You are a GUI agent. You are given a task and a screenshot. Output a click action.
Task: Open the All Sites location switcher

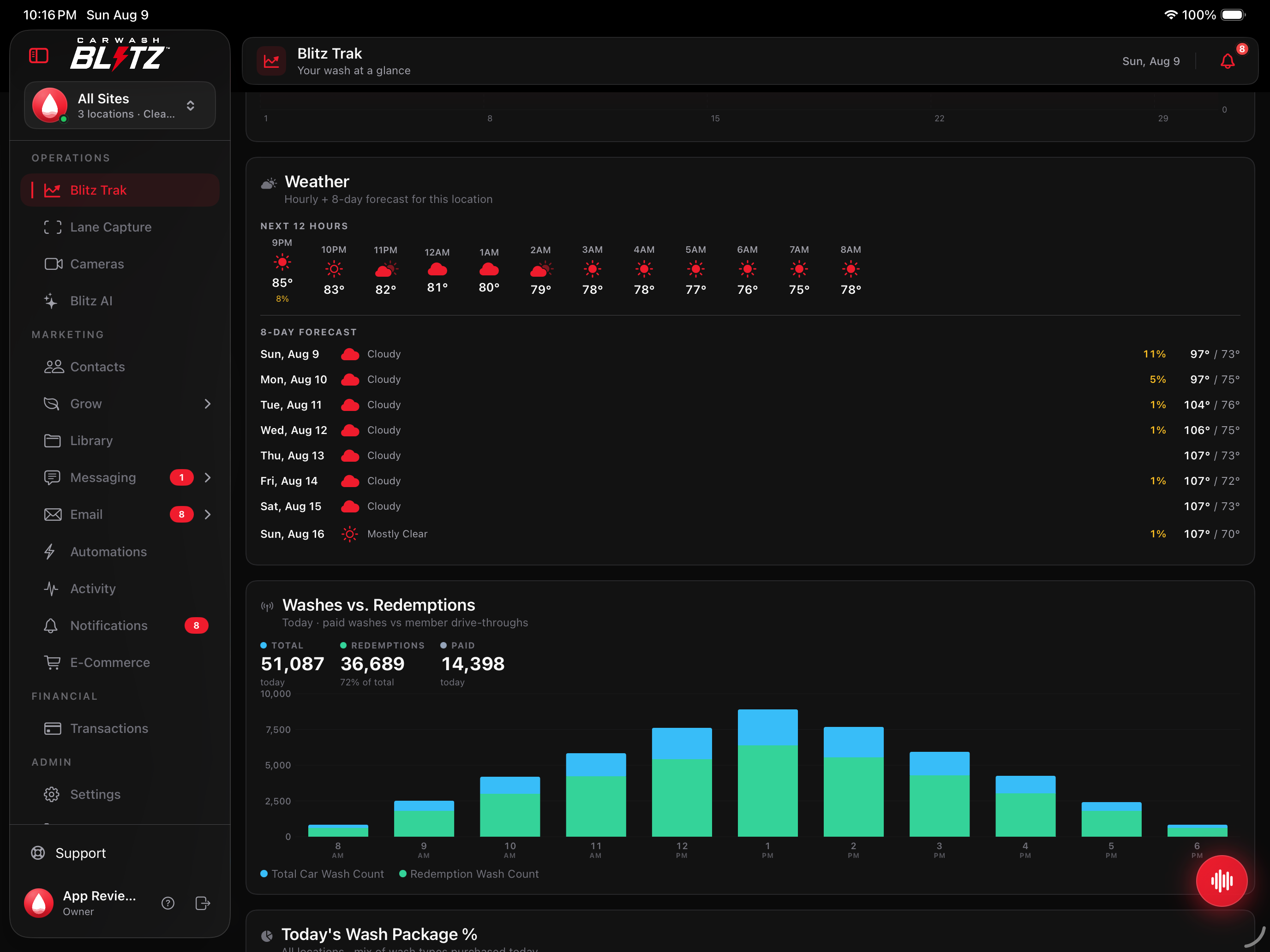(120, 105)
